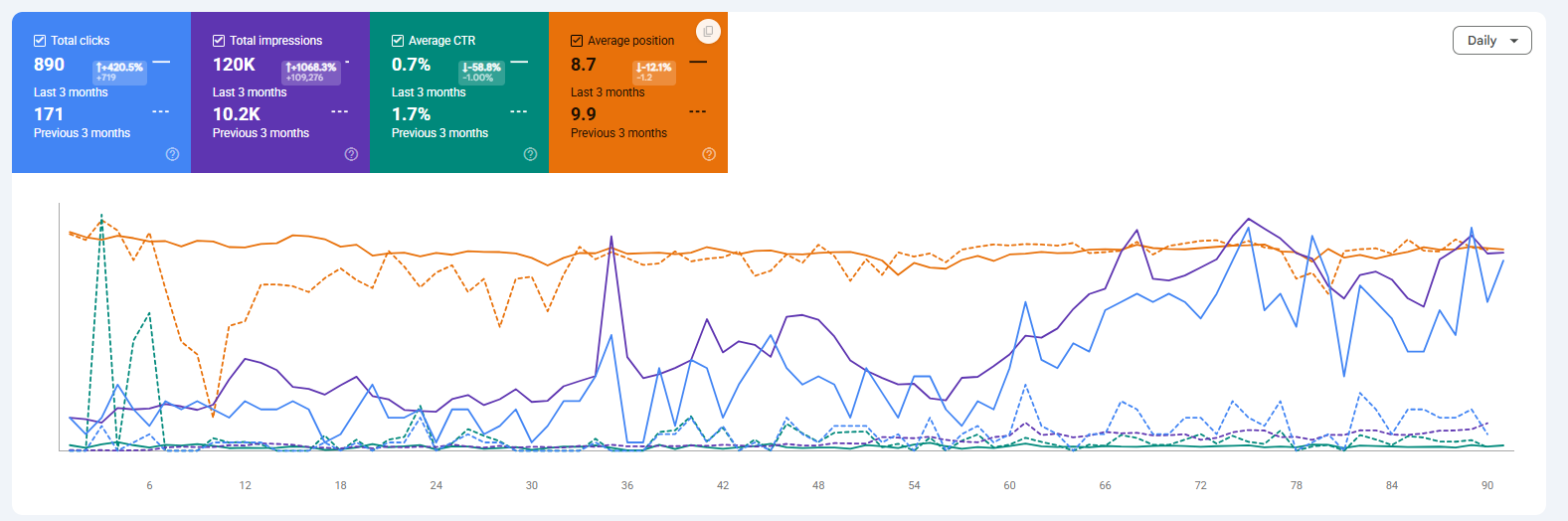Click solid line legend on Total clicks card
Image resolution: width=1568 pixels, height=521 pixels.
click(x=161, y=62)
